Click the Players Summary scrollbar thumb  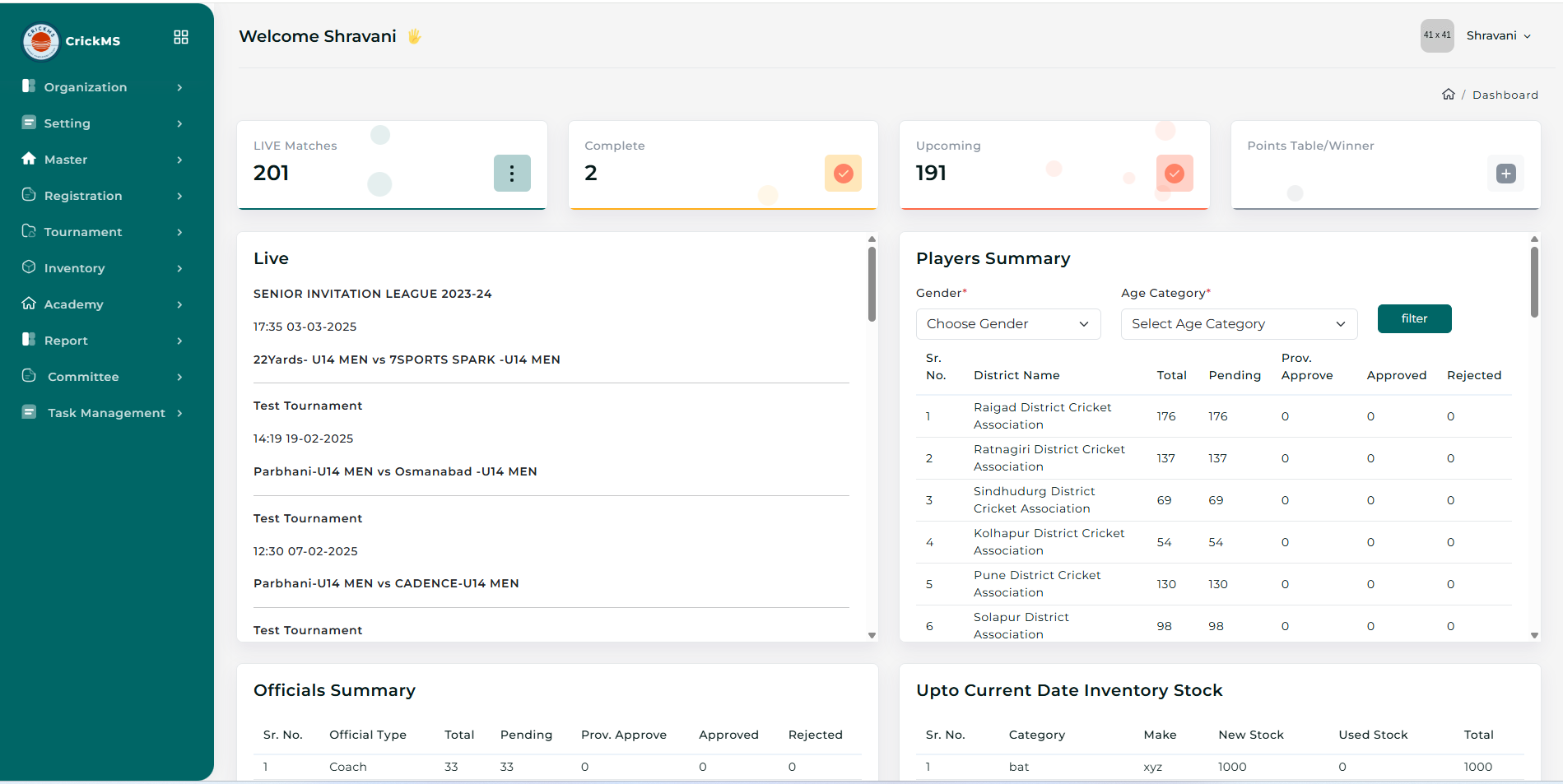[x=1534, y=281]
